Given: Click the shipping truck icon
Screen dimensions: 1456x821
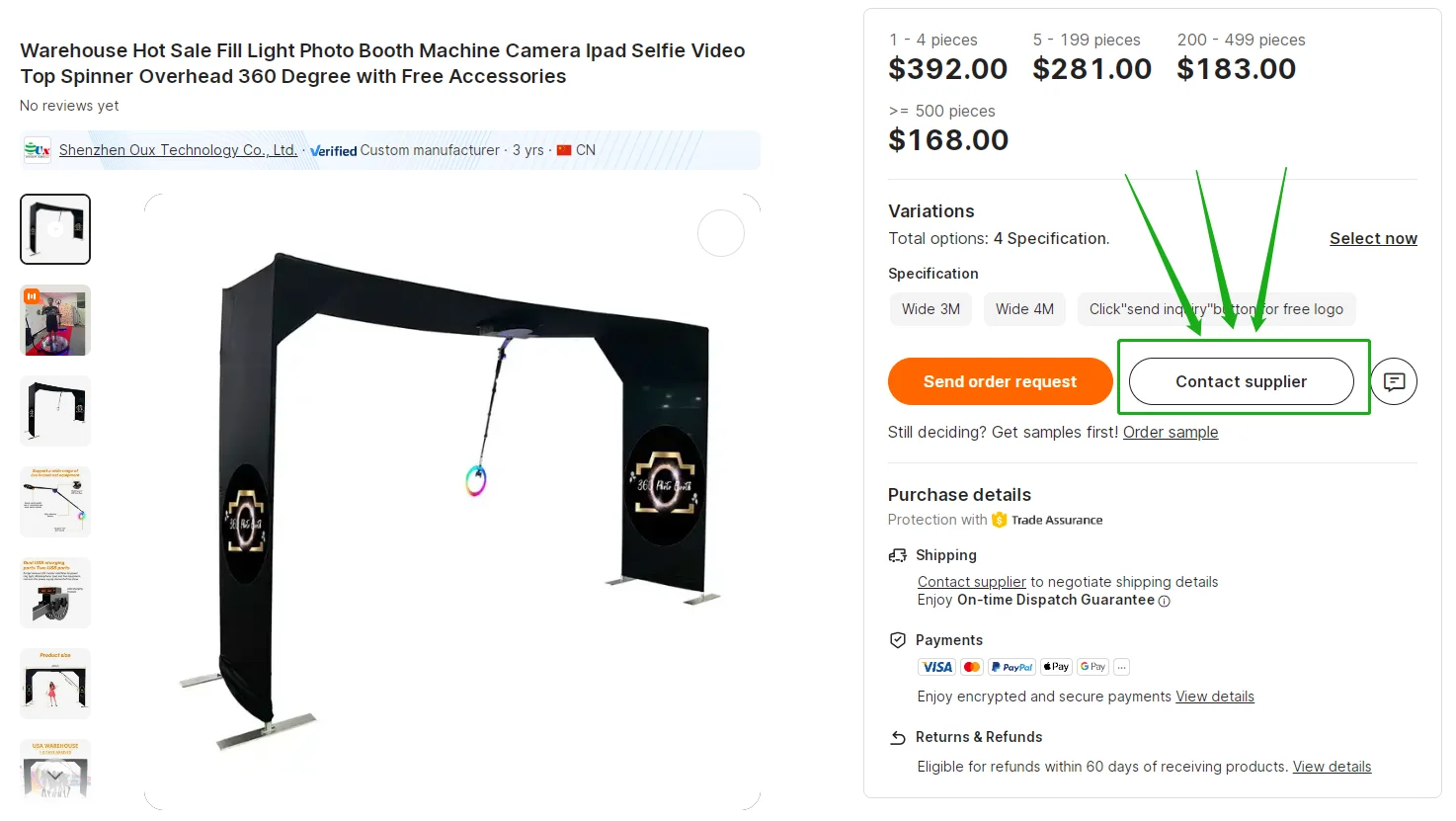Looking at the screenshot, I should pos(898,555).
